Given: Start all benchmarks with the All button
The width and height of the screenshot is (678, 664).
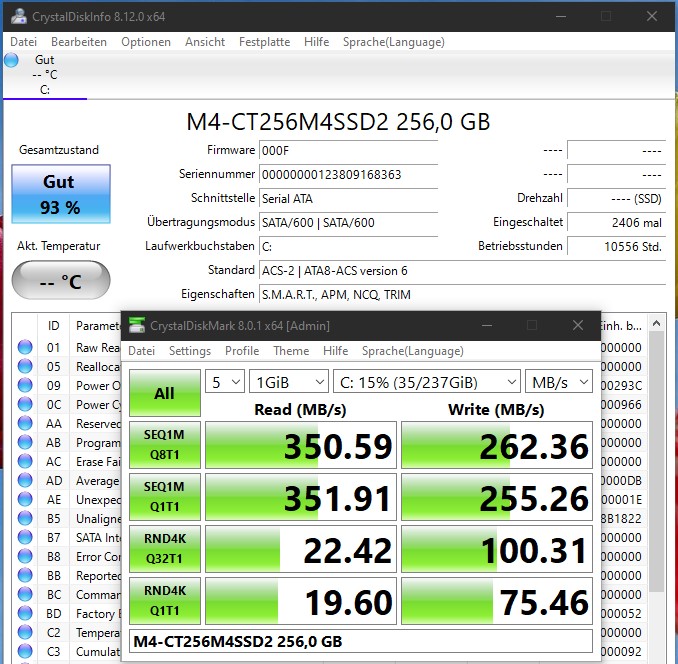Looking at the screenshot, I should (165, 393).
